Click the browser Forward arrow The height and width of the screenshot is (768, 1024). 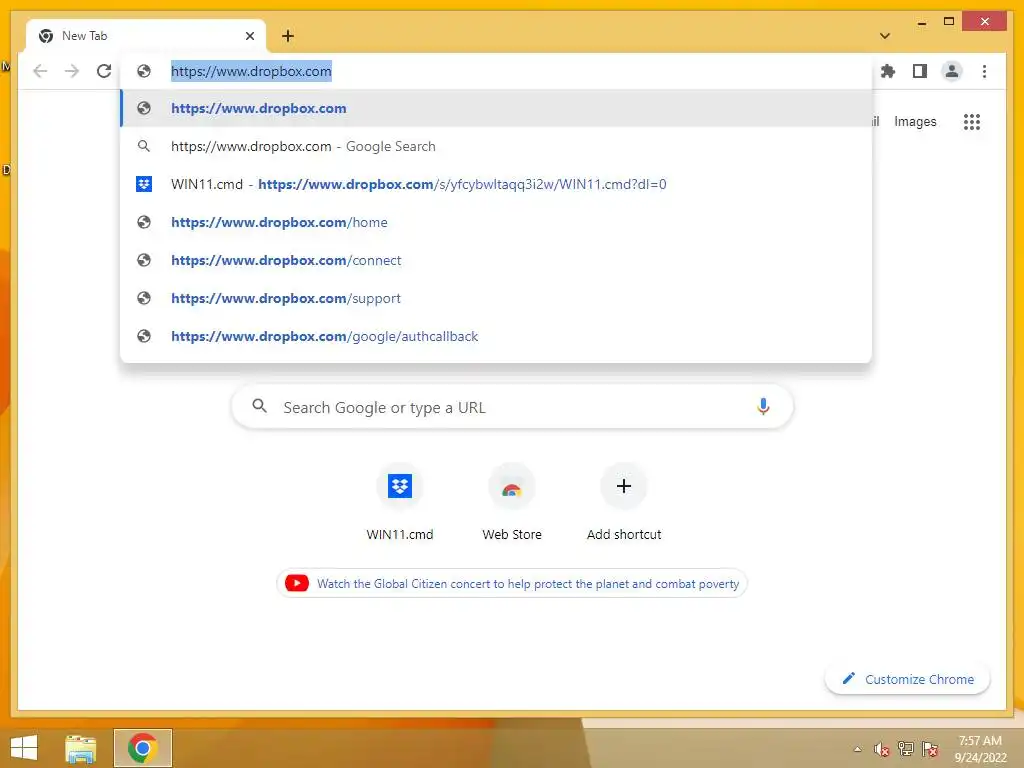[72, 71]
